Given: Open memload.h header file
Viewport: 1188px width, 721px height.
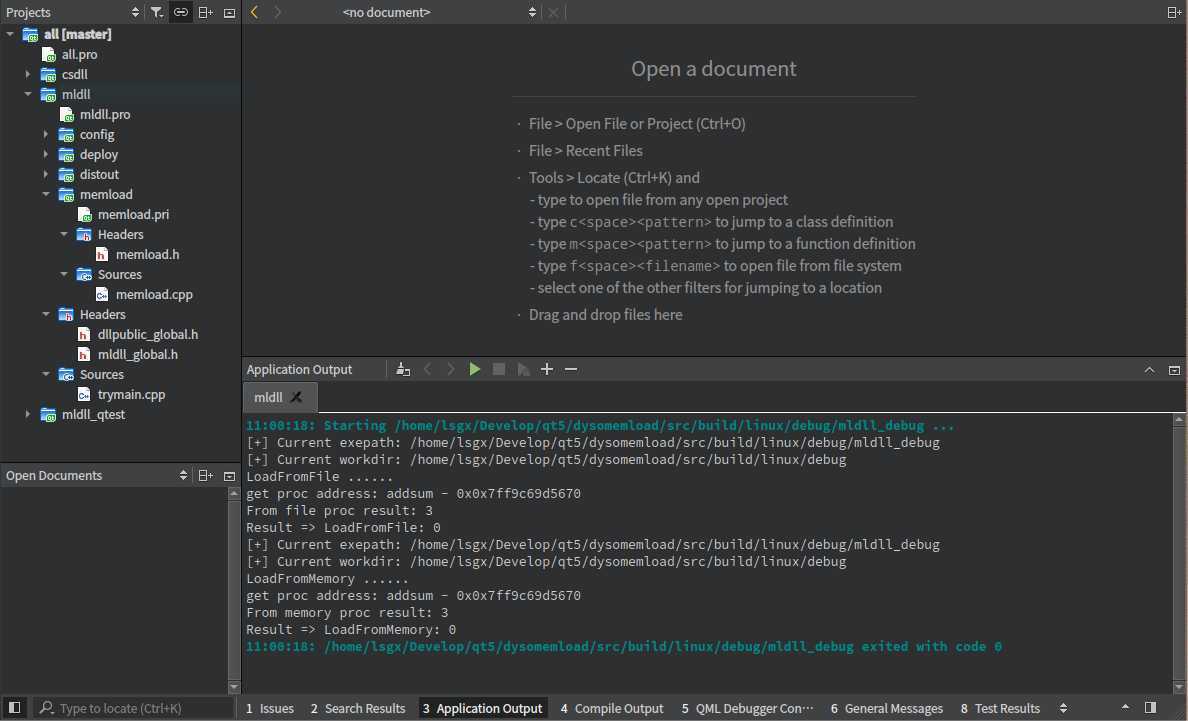Looking at the screenshot, I should 148,254.
